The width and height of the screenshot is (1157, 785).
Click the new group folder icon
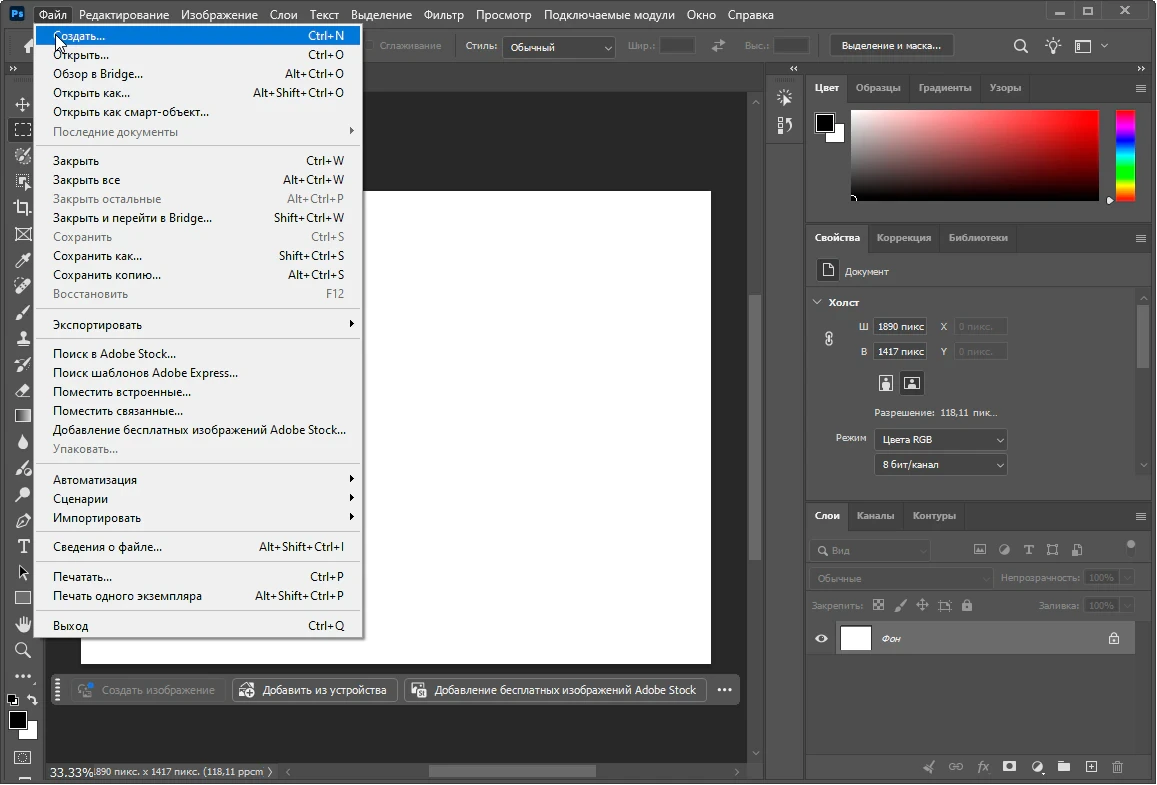[x=1063, y=767]
